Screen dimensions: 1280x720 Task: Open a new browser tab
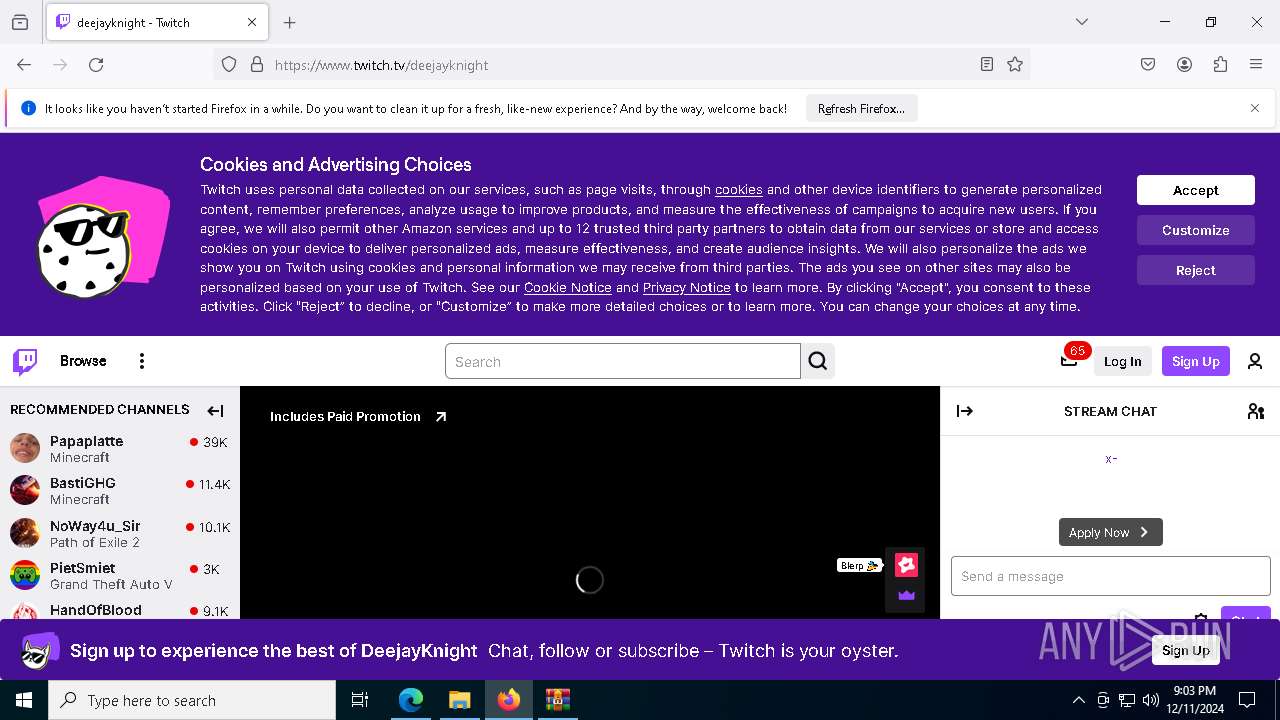point(290,22)
